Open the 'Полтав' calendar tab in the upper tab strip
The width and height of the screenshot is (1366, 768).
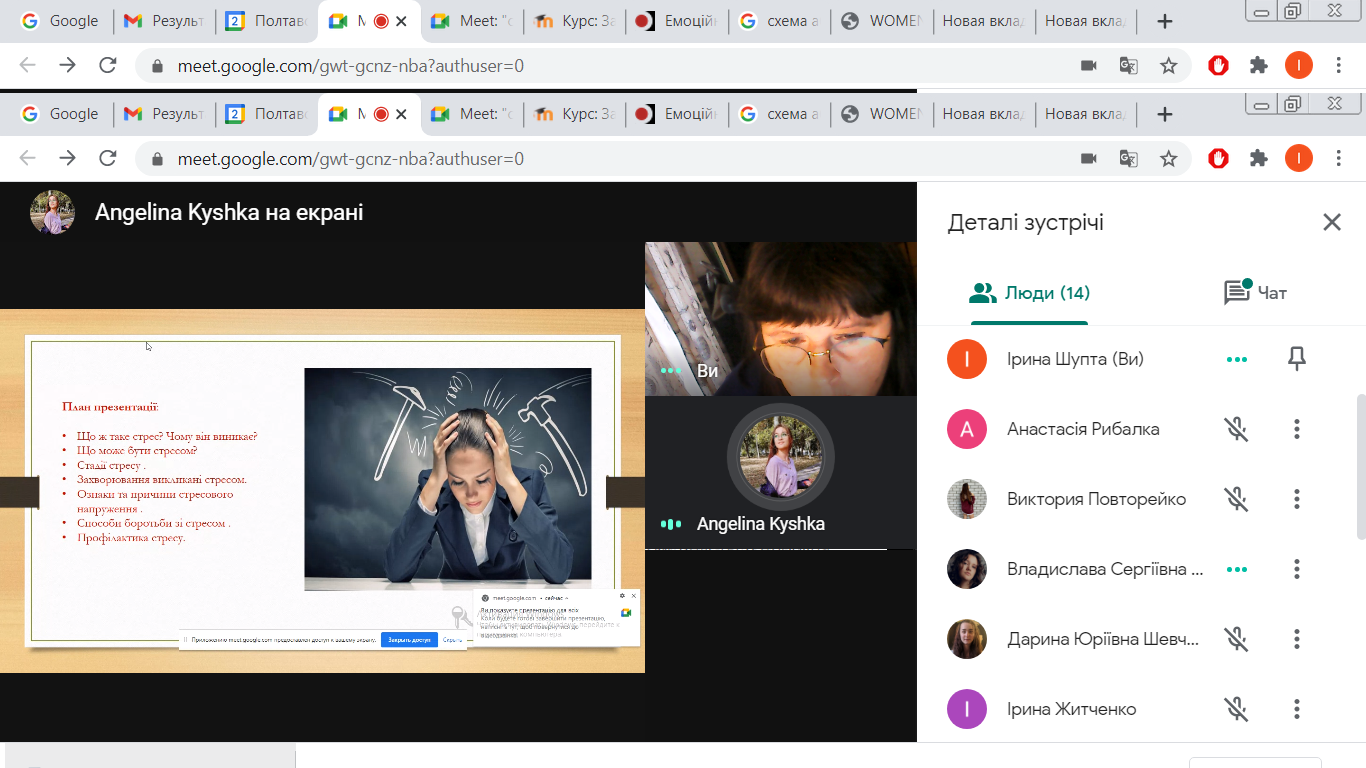click(x=266, y=22)
